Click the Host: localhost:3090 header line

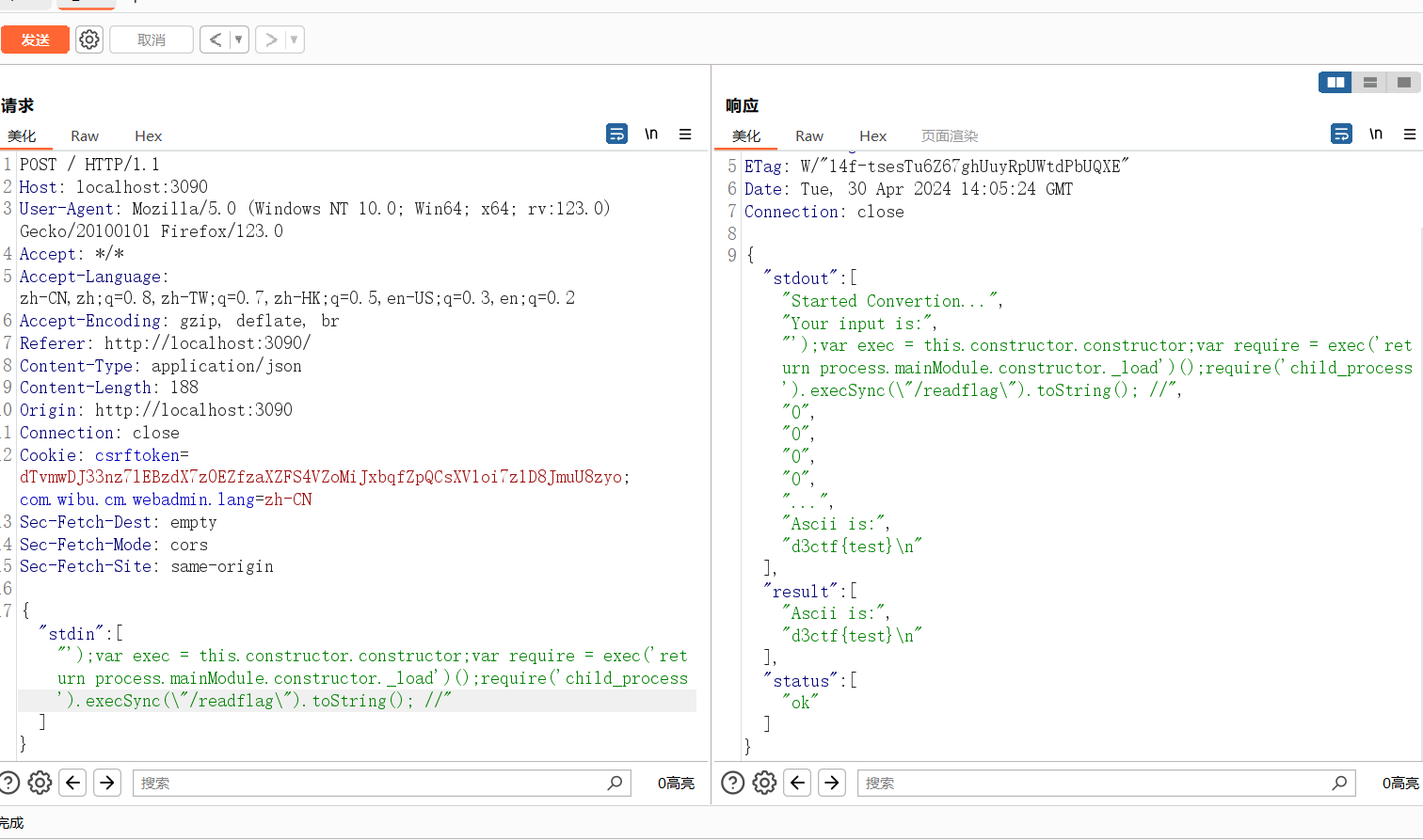[x=114, y=187]
